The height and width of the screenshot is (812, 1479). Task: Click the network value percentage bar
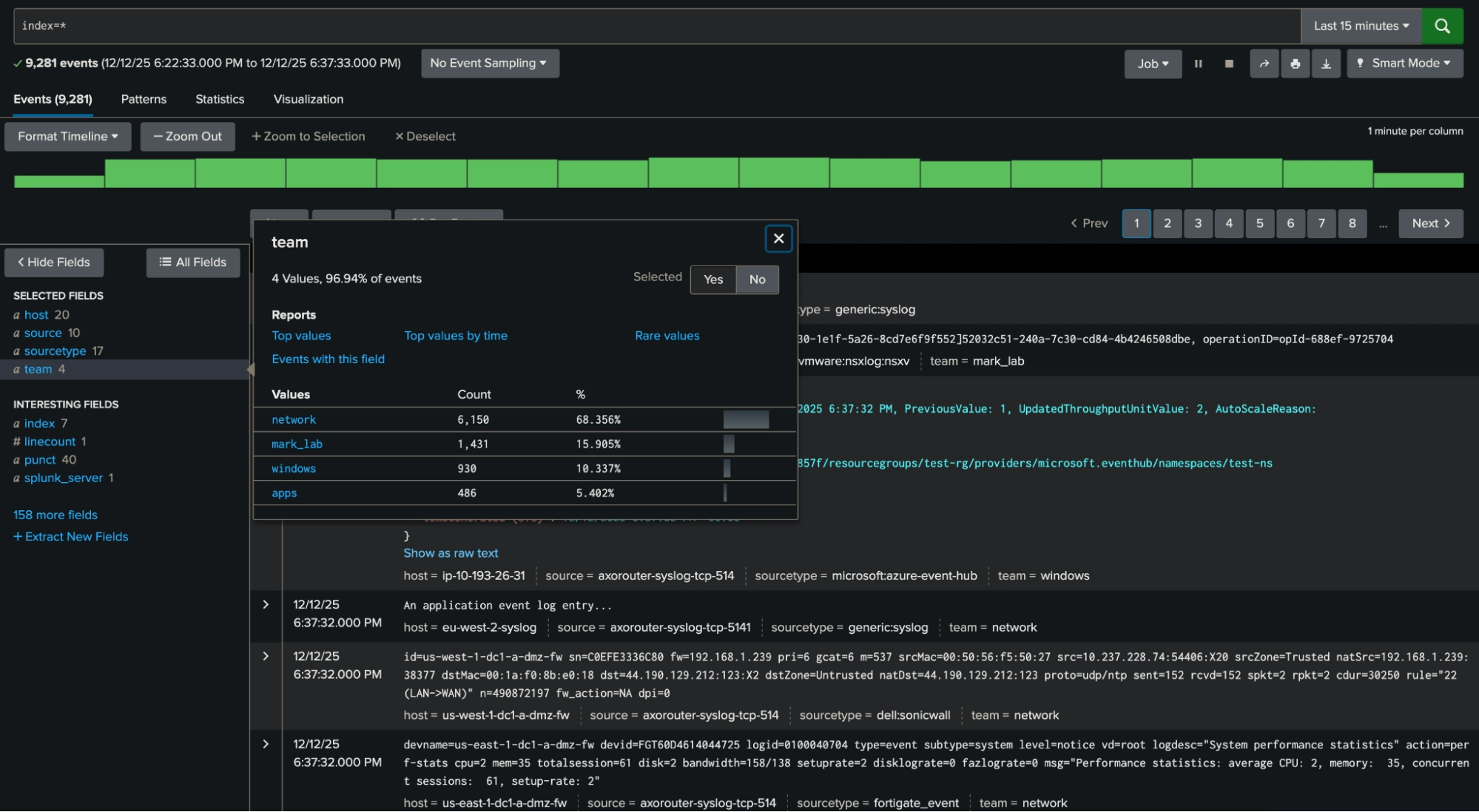[x=746, y=420]
